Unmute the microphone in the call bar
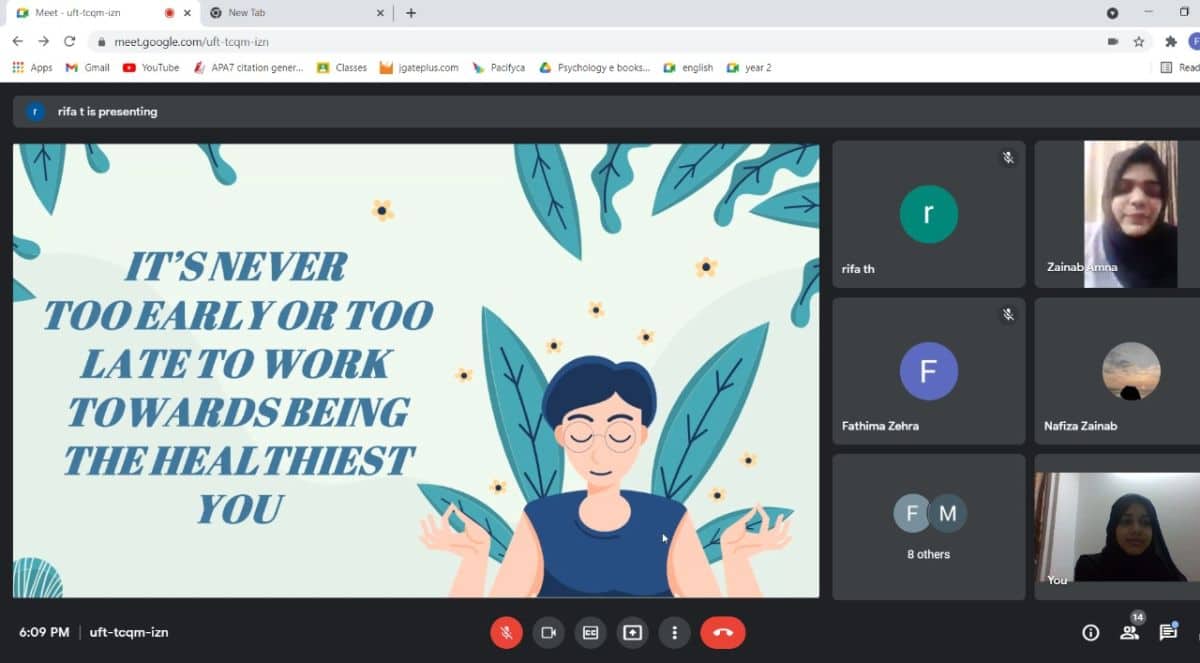Screen dimensions: 1200x663 [506, 632]
